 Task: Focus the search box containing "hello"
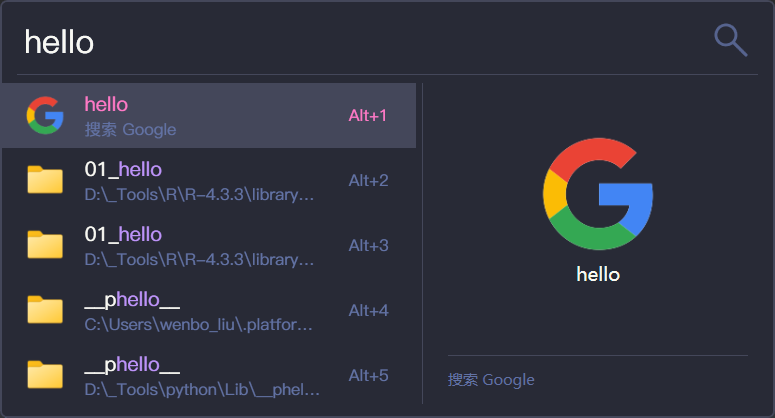pyautogui.click(x=350, y=42)
